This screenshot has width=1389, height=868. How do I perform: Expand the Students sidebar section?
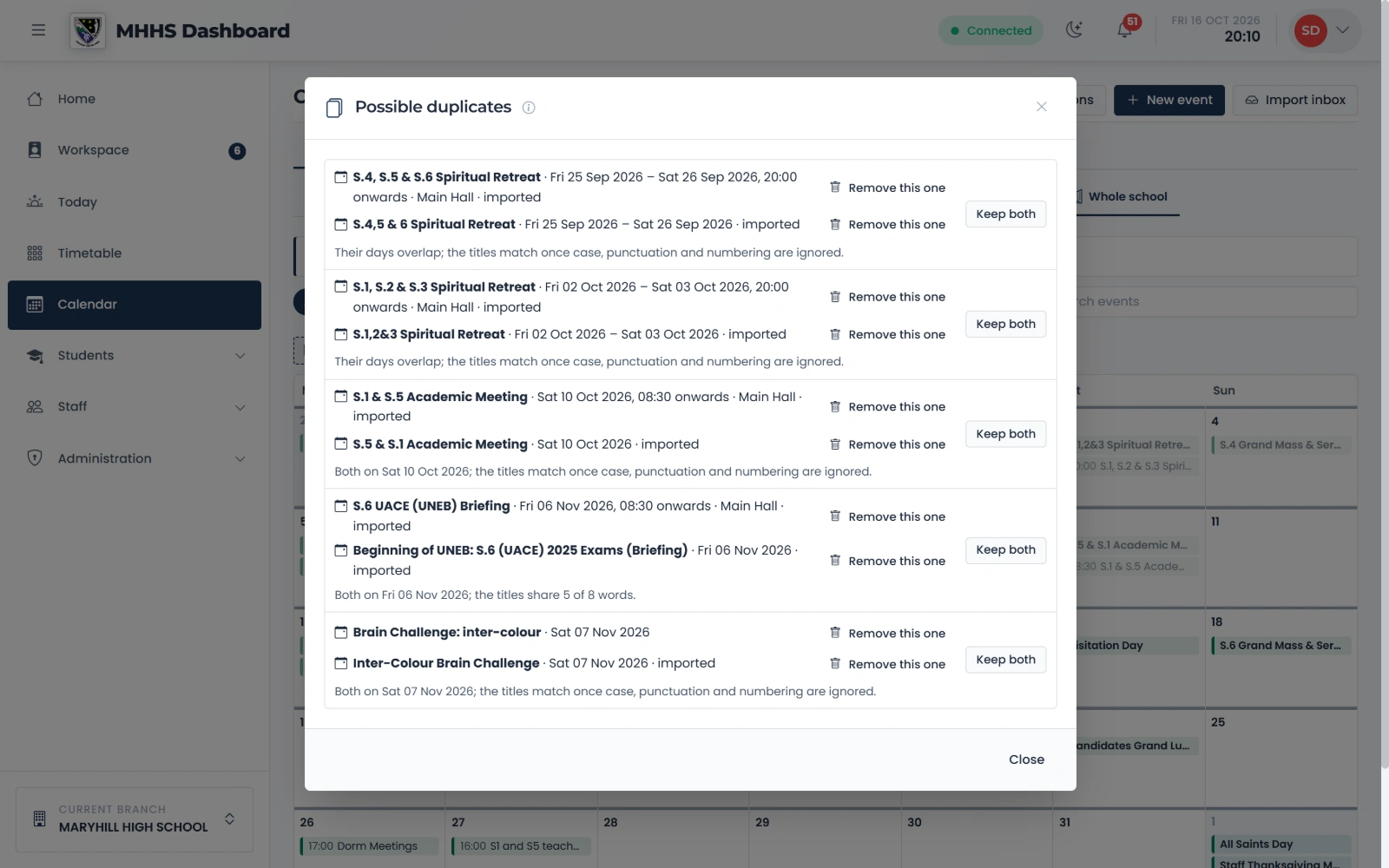click(x=135, y=356)
